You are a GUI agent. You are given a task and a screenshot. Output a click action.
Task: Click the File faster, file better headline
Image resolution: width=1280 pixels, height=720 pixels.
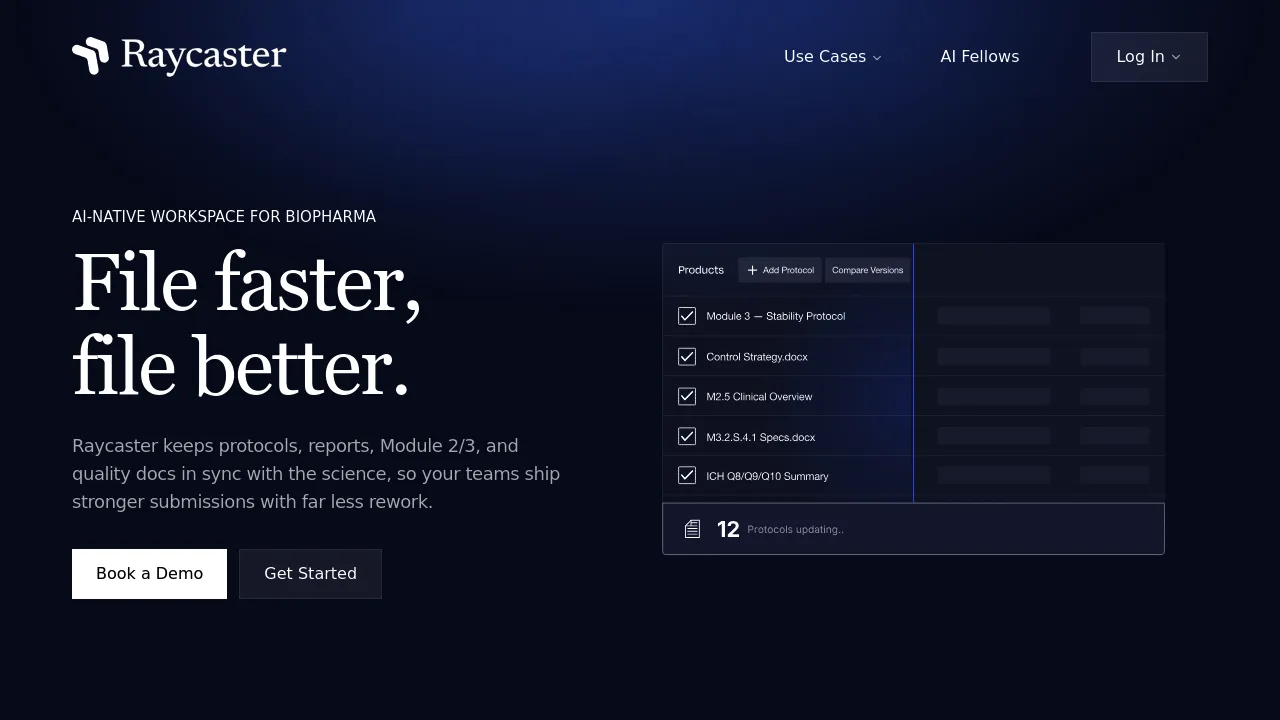click(x=247, y=324)
